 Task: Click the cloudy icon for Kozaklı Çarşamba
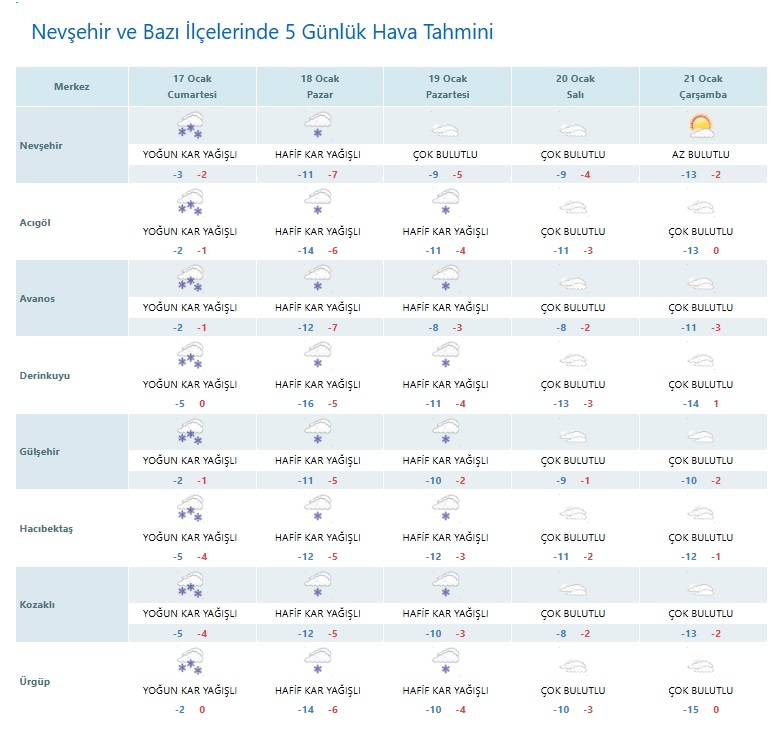point(701,587)
